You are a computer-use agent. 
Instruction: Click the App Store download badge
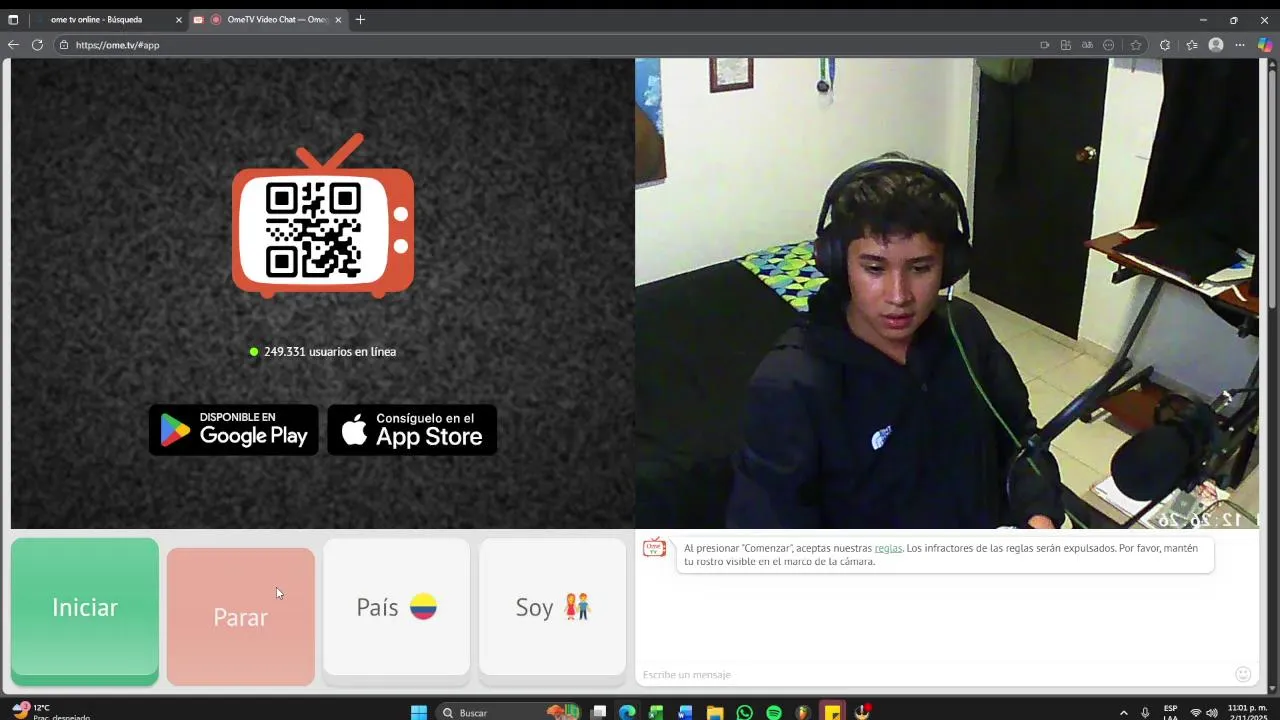point(412,430)
